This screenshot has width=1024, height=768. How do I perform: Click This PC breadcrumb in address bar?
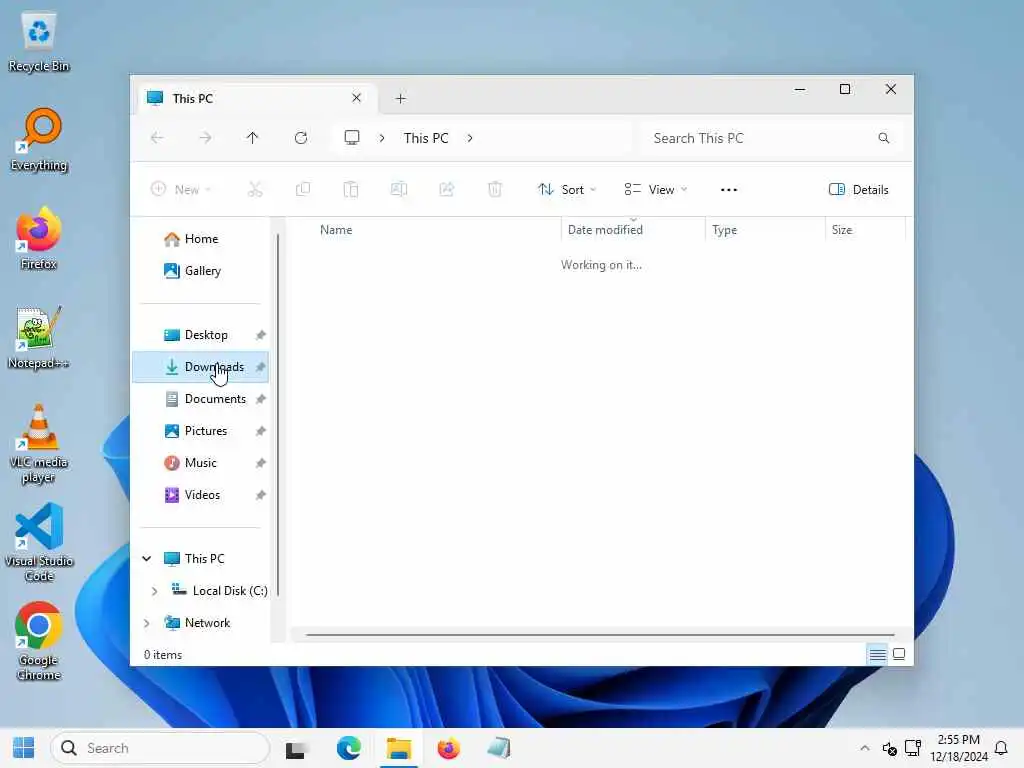[426, 138]
